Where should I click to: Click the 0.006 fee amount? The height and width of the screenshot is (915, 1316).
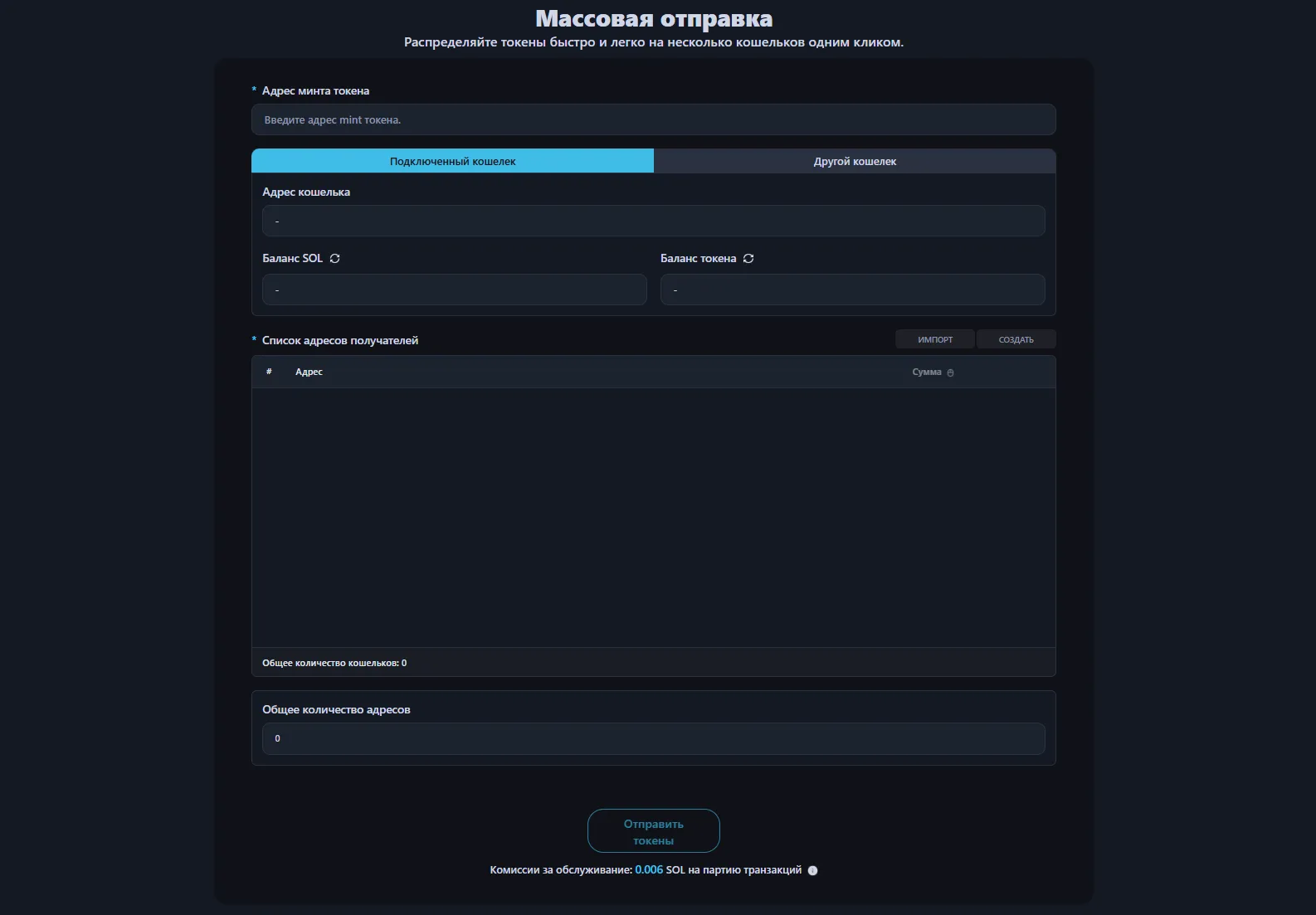point(649,870)
